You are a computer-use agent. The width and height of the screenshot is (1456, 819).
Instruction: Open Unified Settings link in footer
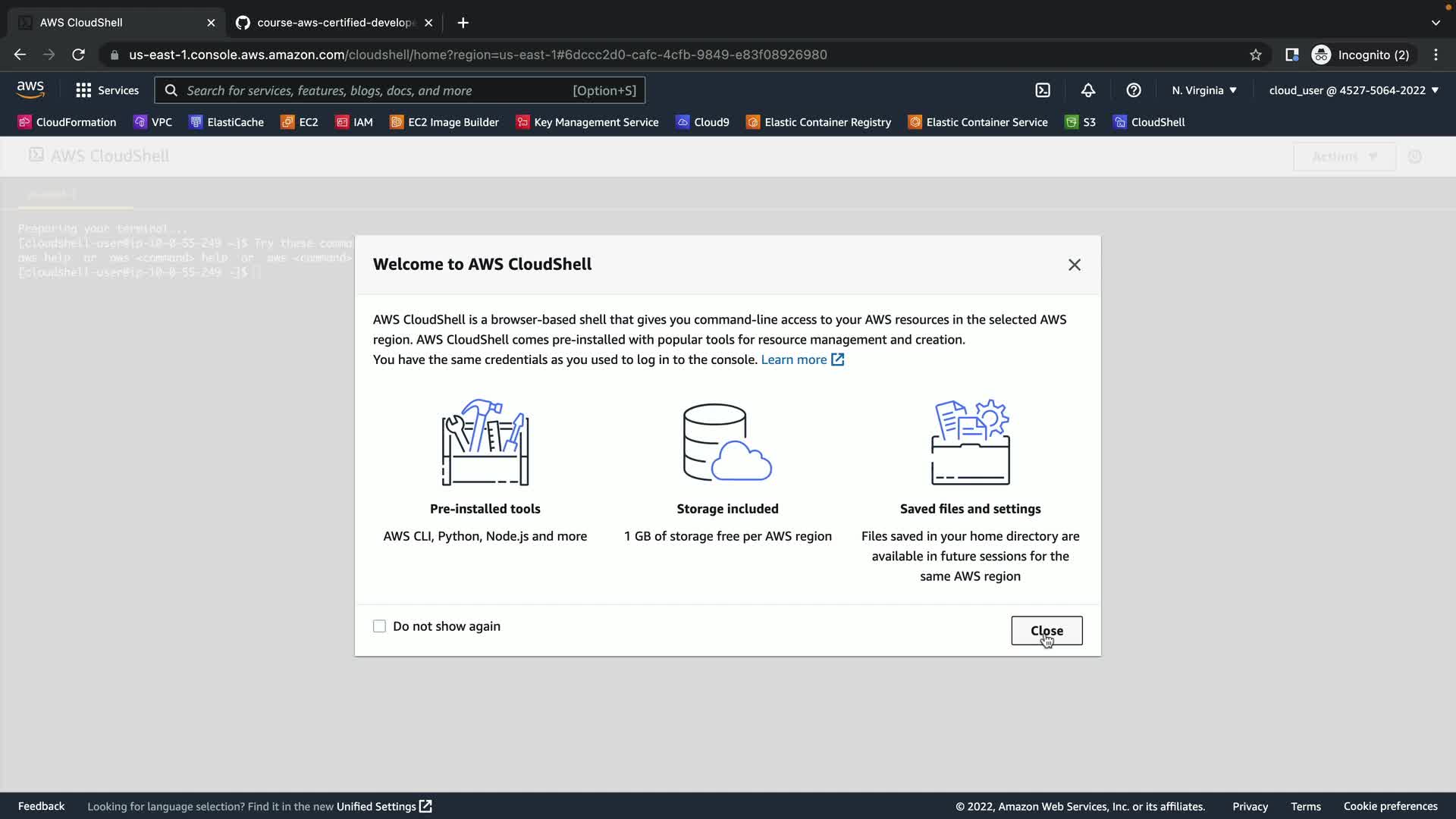click(377, 806)
